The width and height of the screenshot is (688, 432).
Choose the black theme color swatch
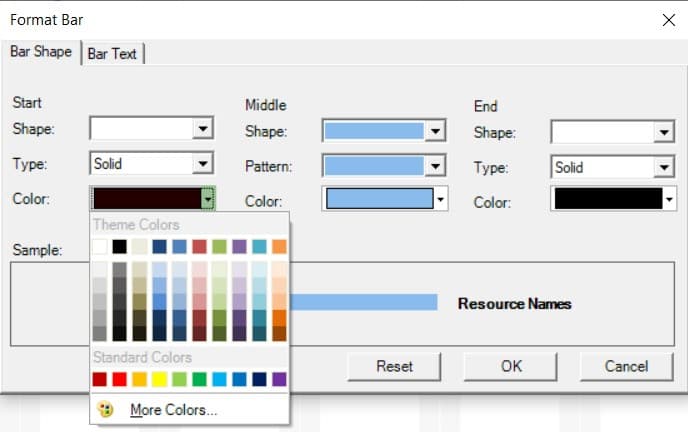tap(119, 246)
